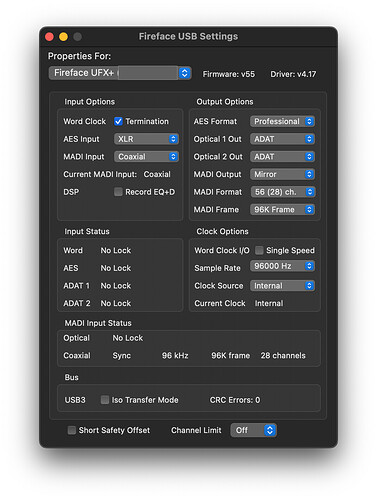Change Sample Rate from 96000 Hz
Image resolution: width=377 pixels, height=500 pixels.
click(x=282, y=266)
